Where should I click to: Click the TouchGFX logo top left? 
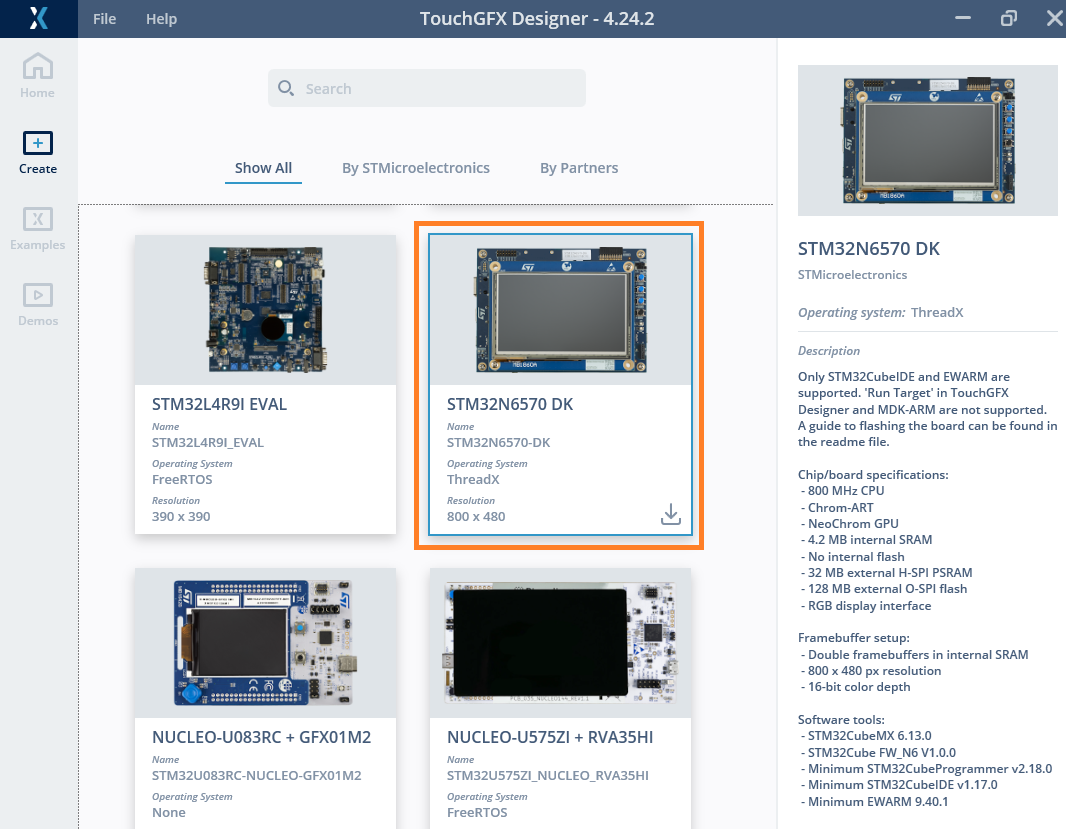coord(37,18)
